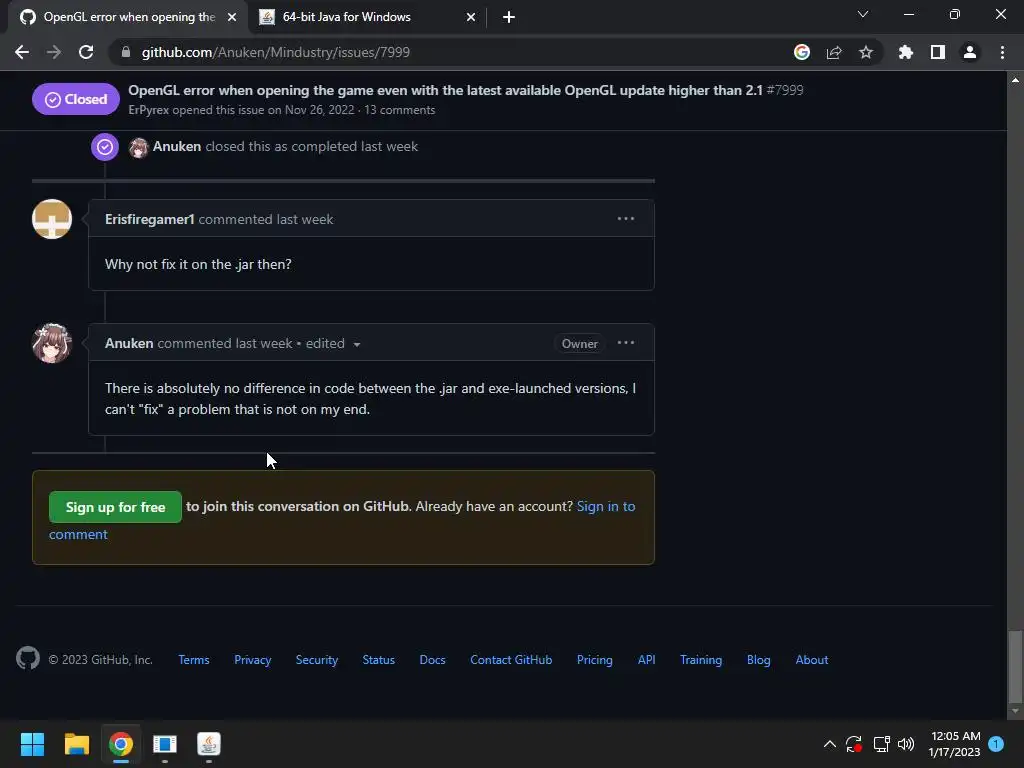This screenshot has height=768, width=1024.
Task: Click the forward navigation arrow
Action: (x=54, y=52)
